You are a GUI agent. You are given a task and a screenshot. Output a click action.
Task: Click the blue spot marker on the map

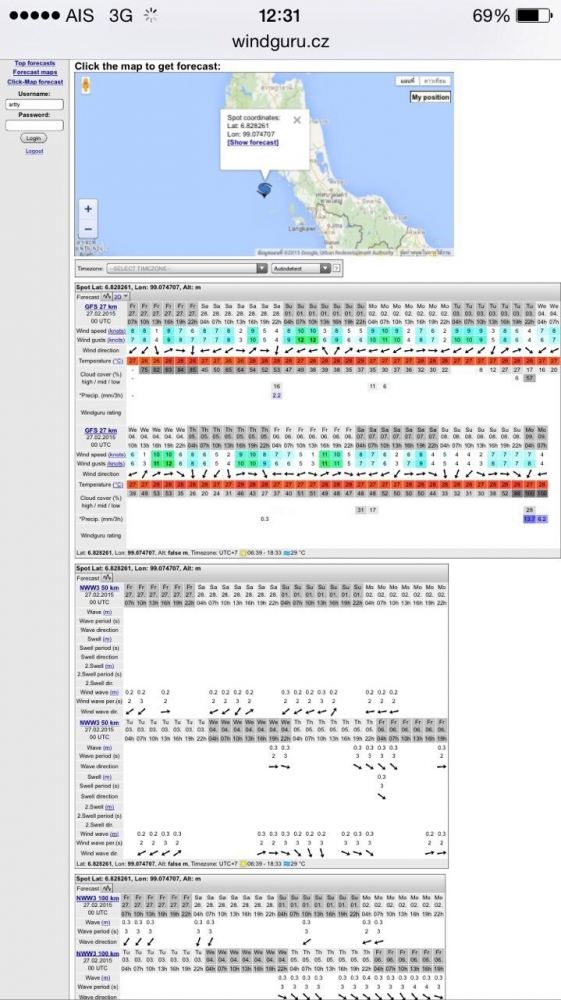tap(265, 189)
